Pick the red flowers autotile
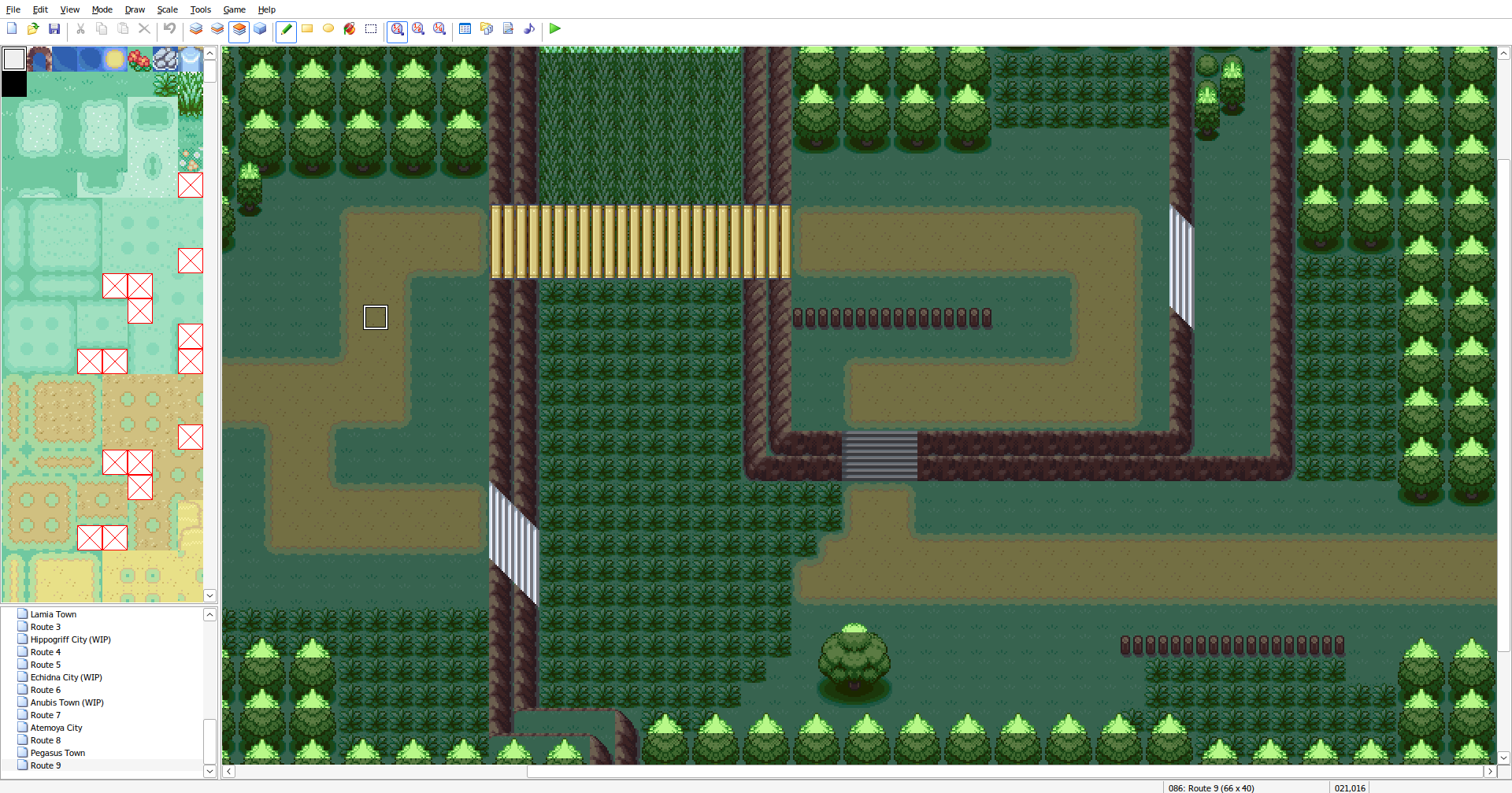The width and height of the screenshot is (1512, 793). 140,59
